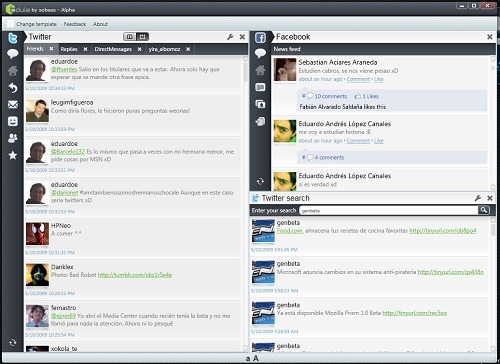
Task: Increase font size with large 'A'
Action: click(256, 358)
